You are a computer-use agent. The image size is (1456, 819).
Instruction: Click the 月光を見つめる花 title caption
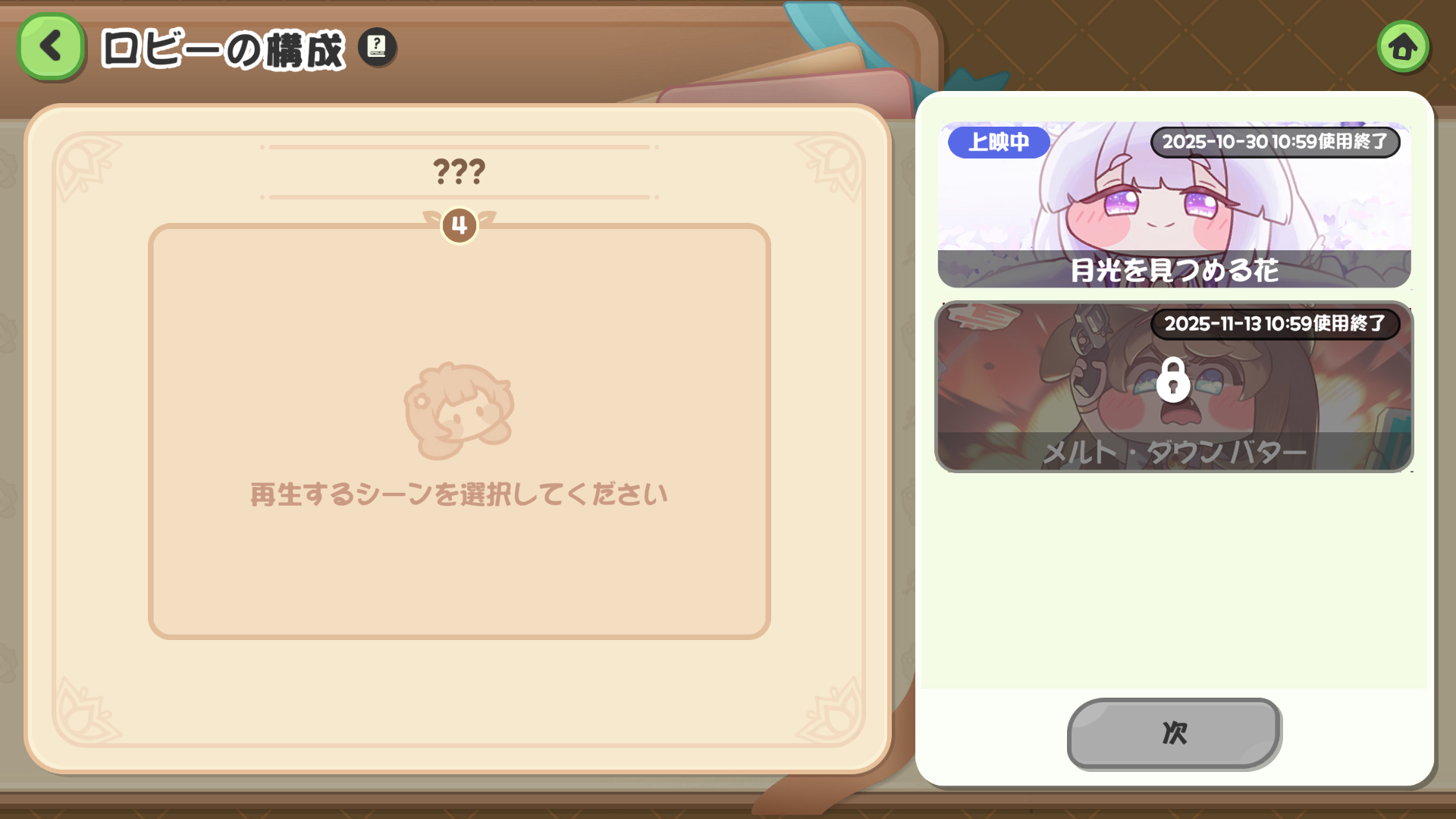(x=1174, y=270)
